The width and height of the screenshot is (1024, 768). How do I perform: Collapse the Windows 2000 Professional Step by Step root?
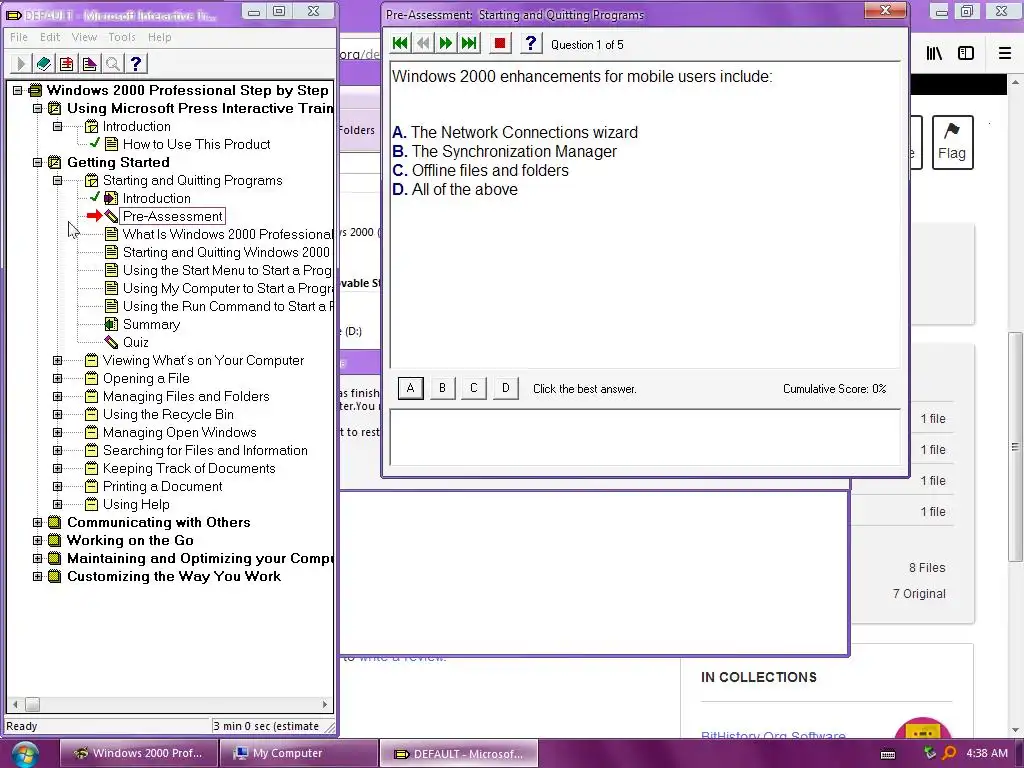point(18,90)
